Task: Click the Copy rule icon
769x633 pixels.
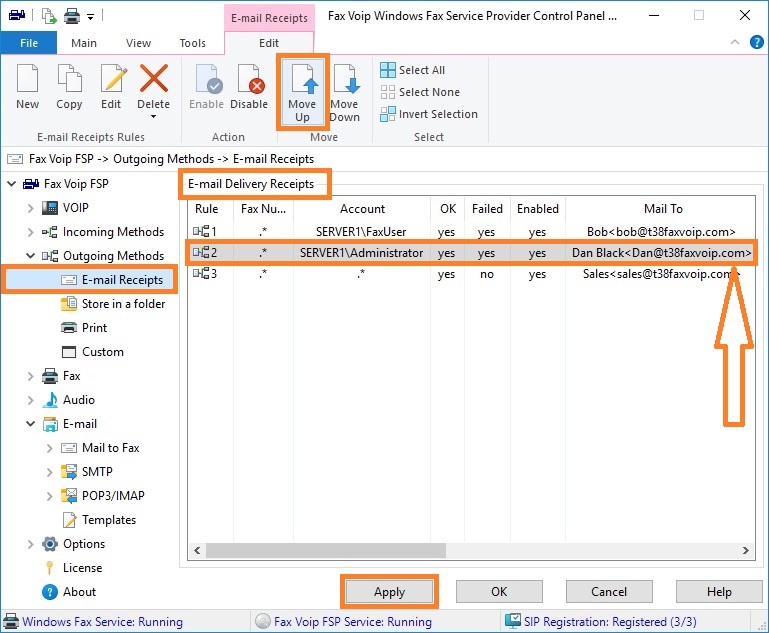Action: [x=69, y=78]
